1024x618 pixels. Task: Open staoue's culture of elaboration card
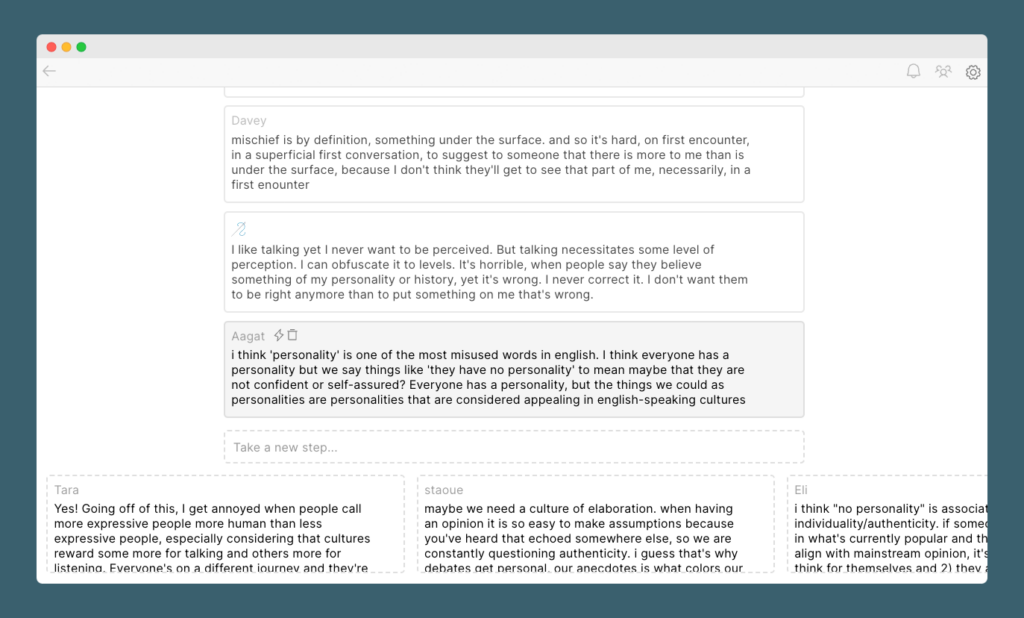coord(596,525)
